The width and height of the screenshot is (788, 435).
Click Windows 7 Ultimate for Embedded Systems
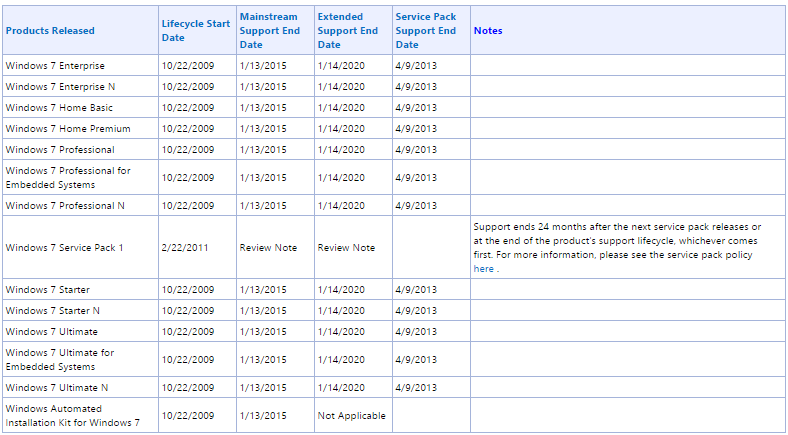pyautogui.click(x=60, y=359)
